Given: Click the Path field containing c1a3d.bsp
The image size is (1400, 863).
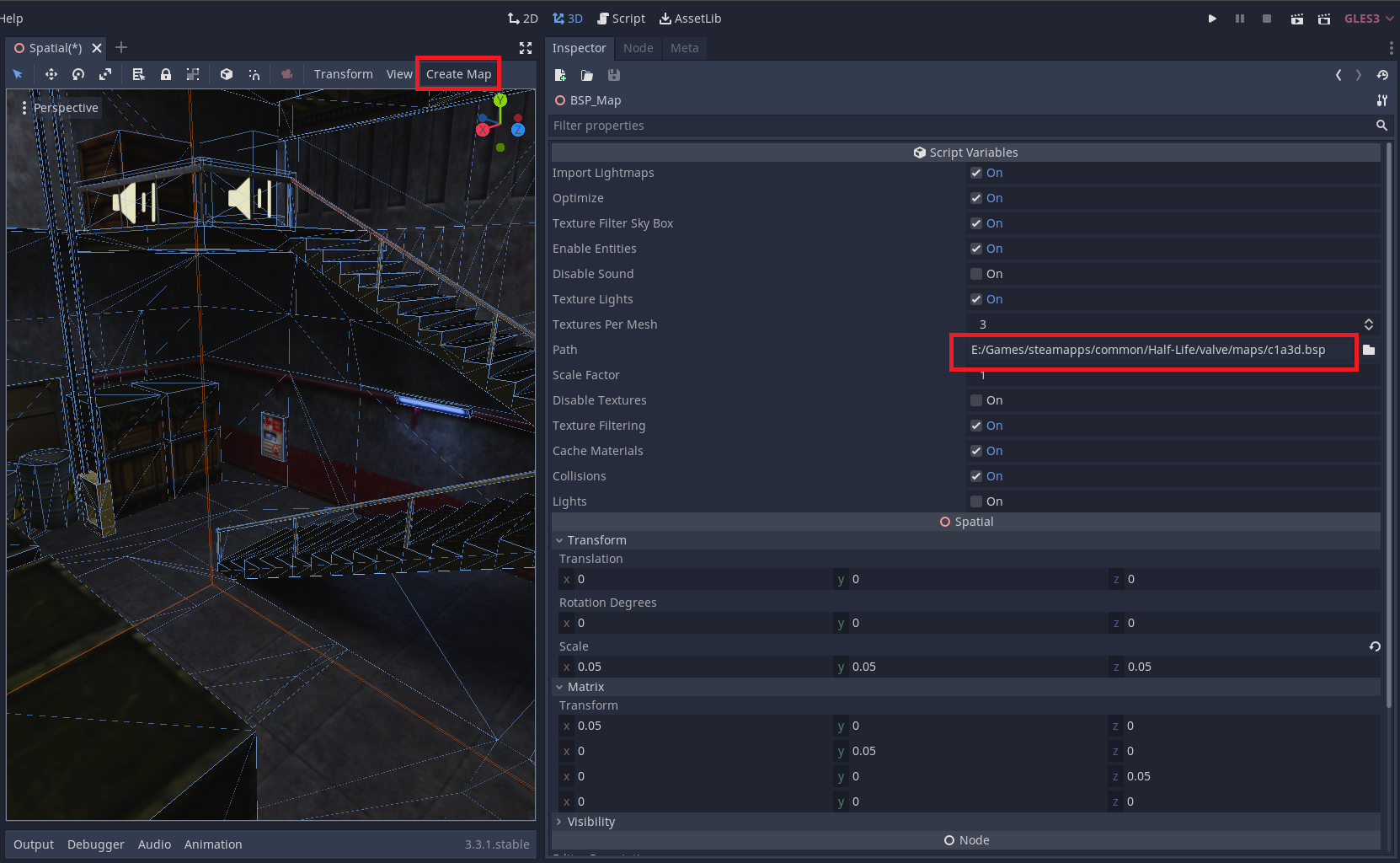Looking at the screenshot, I should [1161, 350].
